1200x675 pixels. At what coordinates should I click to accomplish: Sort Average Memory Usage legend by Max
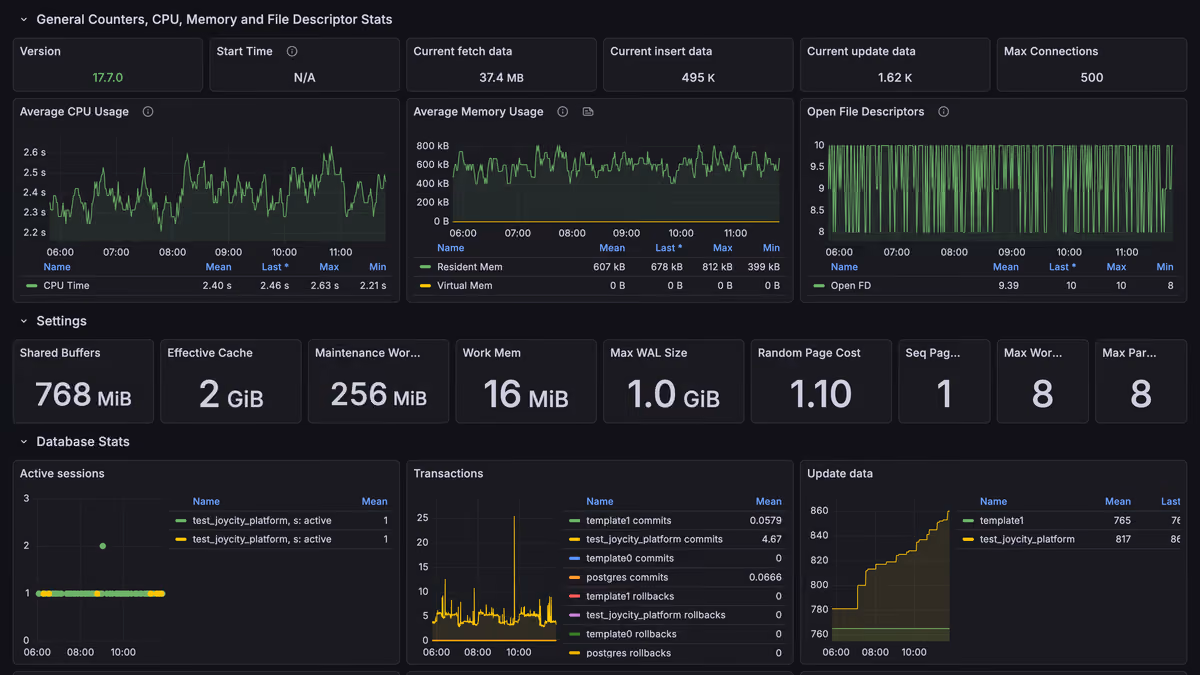coord(722,248)
